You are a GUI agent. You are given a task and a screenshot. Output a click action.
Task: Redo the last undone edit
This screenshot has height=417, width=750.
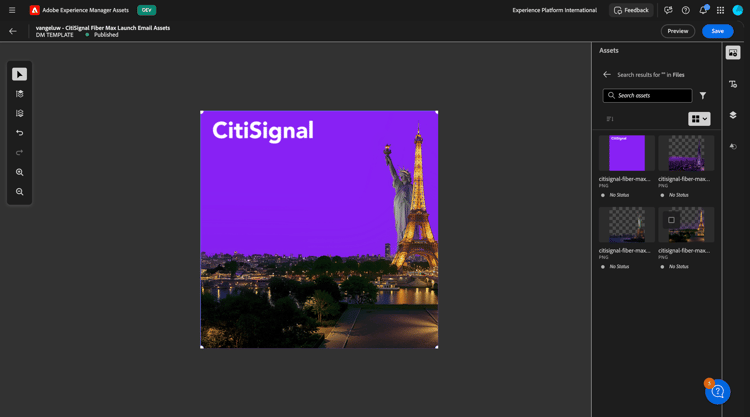pyautogui.click(x=20, y=153)
